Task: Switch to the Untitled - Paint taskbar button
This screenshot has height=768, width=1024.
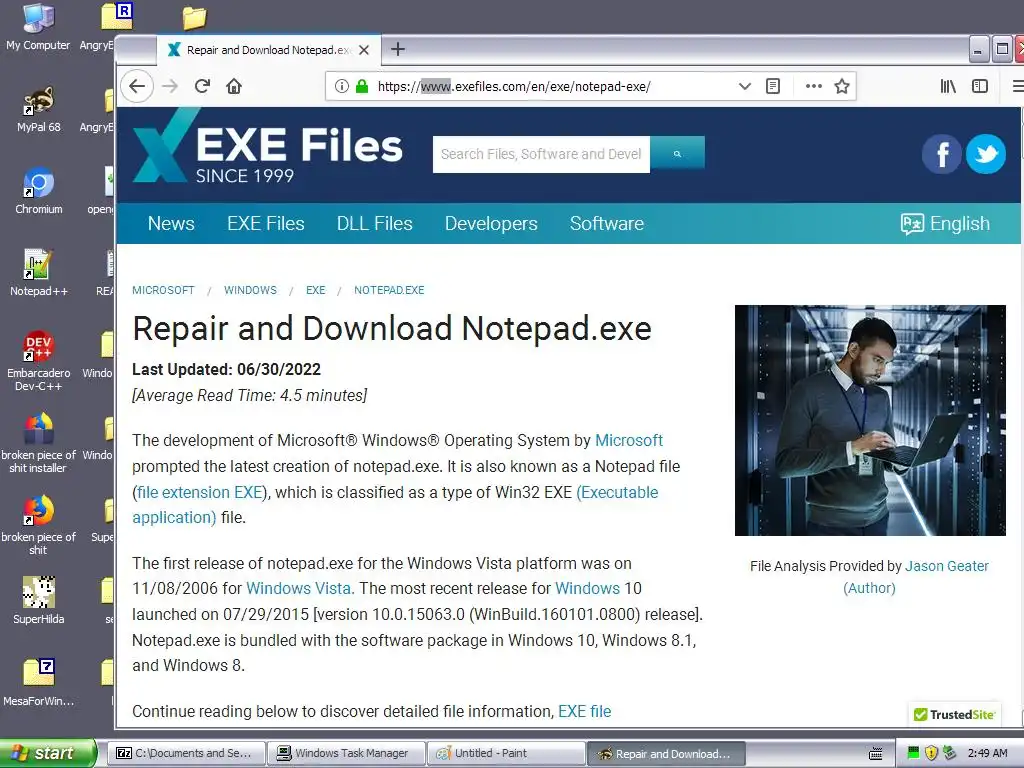Action: tap(506, 753)
